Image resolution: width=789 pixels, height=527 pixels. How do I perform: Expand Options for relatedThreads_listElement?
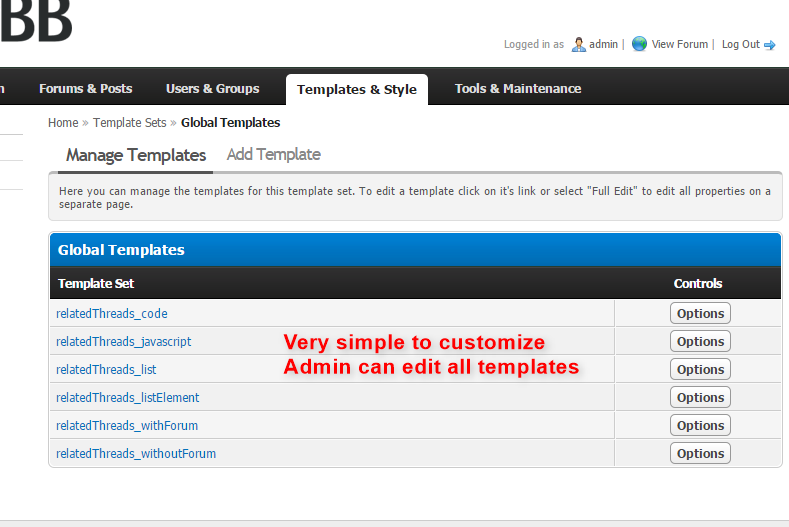pos(700,397)
